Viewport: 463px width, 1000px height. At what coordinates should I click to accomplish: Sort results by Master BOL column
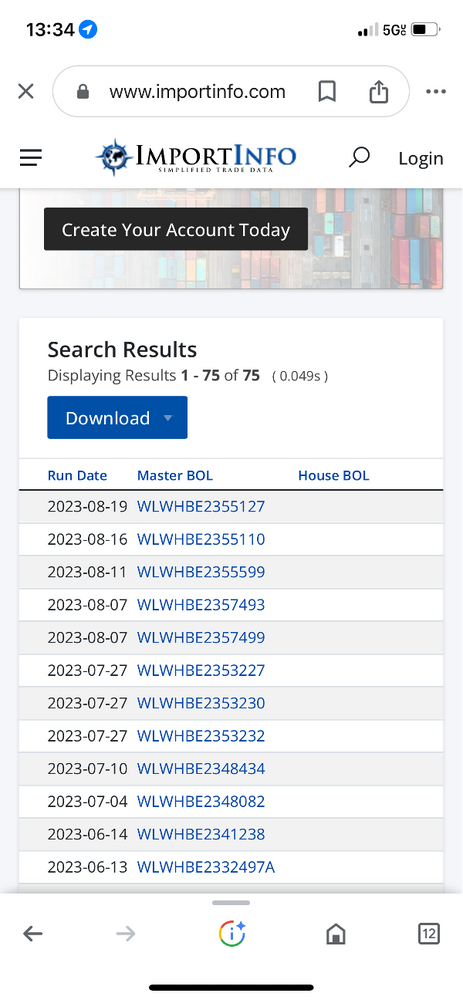[175, 475]
